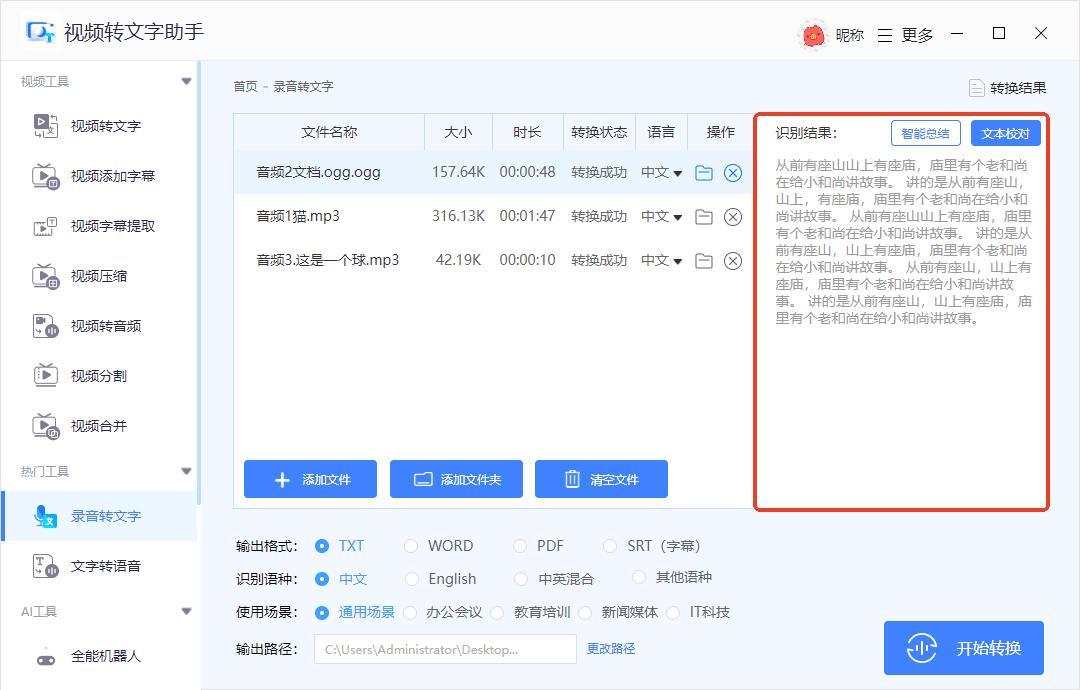Collapse the 热门工具 section
The width and height of the screenshot is (1080, 690).
(x=186, y=471)
